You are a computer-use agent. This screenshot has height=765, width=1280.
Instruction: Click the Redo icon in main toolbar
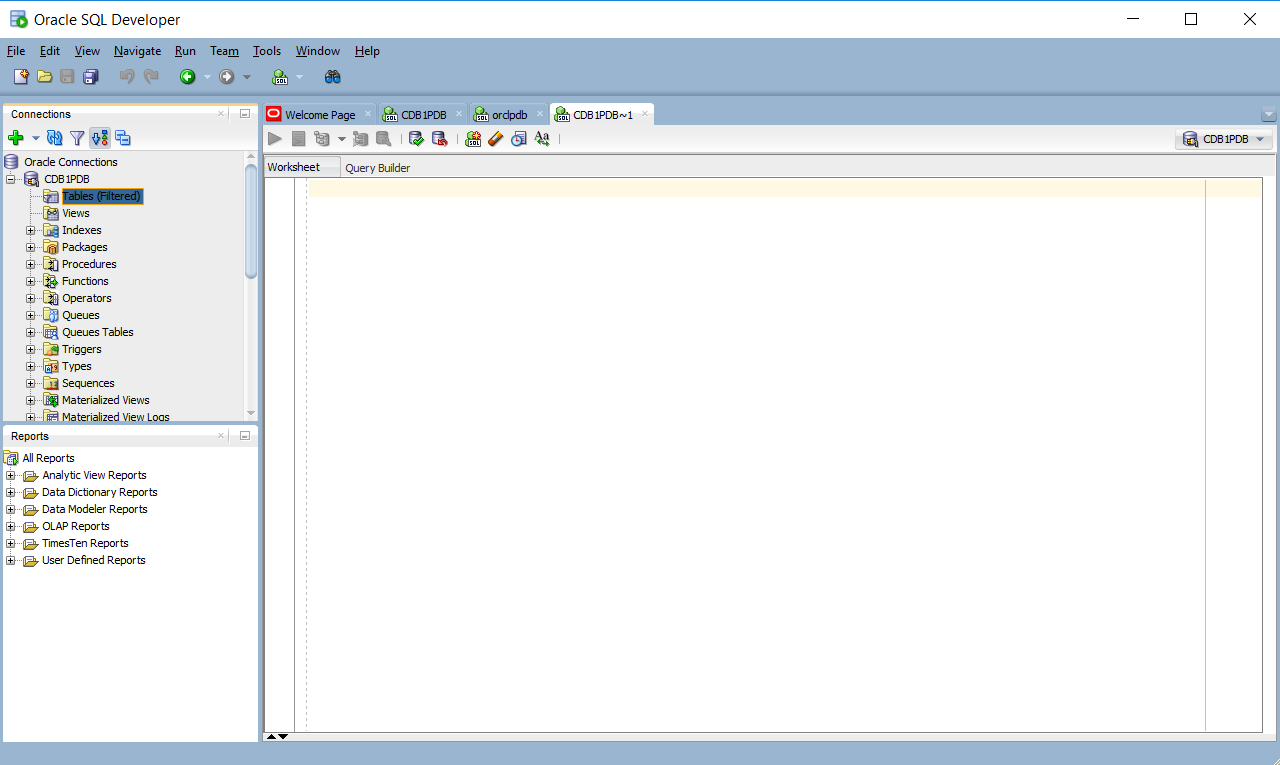(x=151, y=77)
